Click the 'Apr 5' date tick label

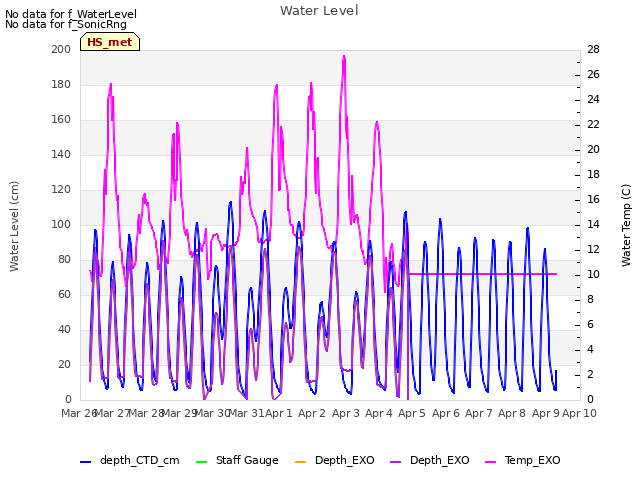412,413
